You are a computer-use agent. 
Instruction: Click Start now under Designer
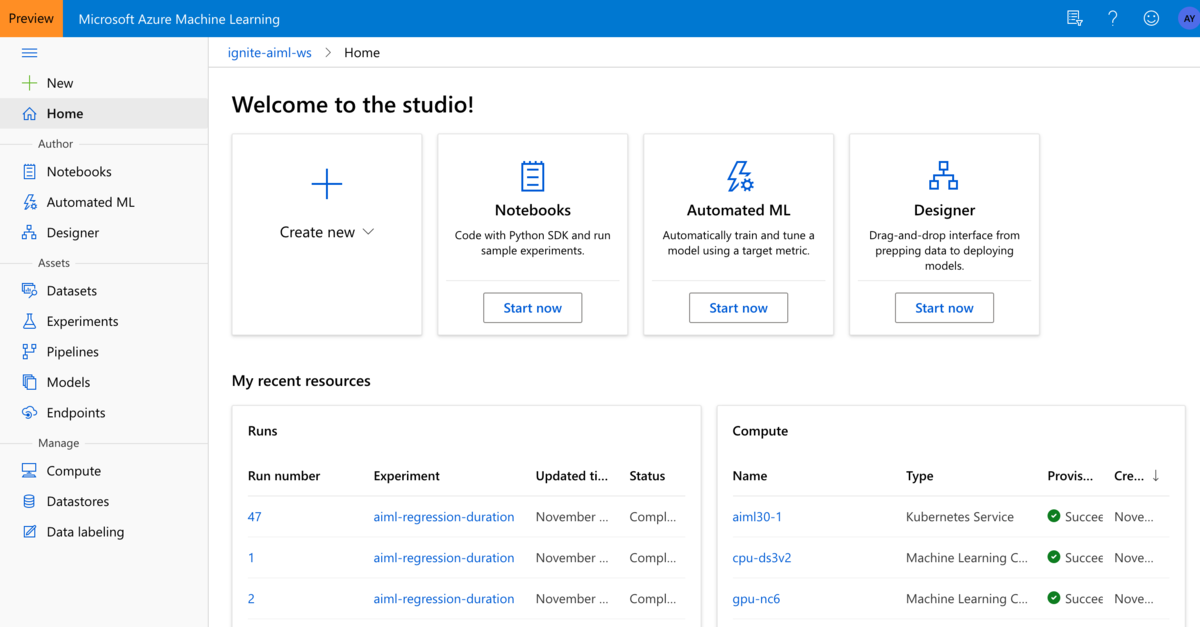click(944, 308)
